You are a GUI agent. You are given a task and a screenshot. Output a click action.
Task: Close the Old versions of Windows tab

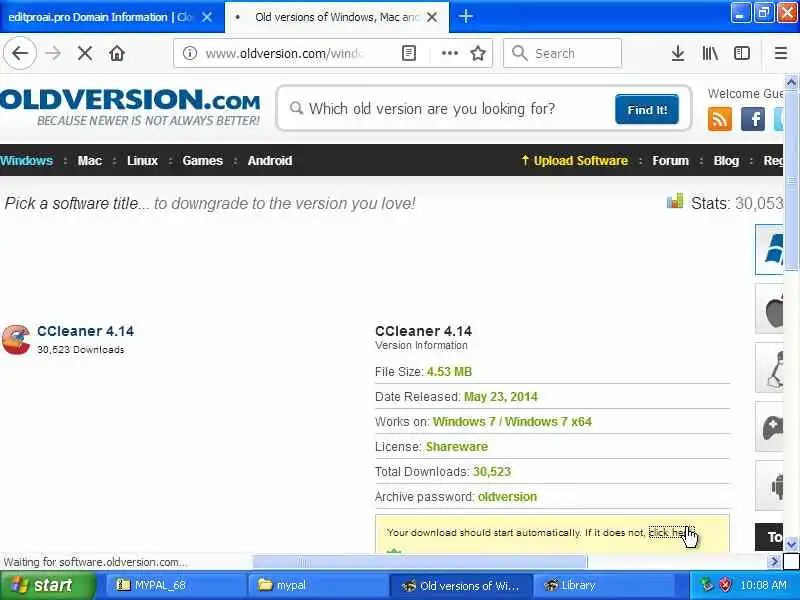point(432,17)
